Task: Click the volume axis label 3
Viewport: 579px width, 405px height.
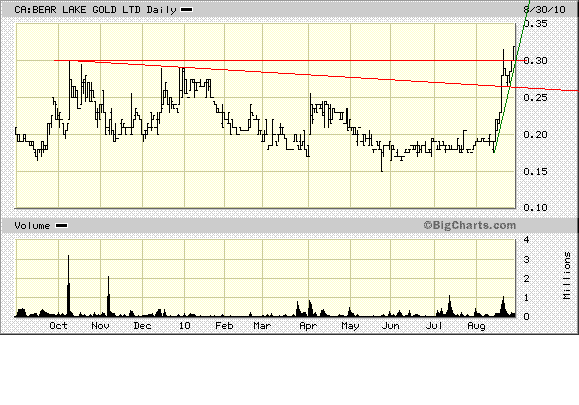Action: pos(527,260)
